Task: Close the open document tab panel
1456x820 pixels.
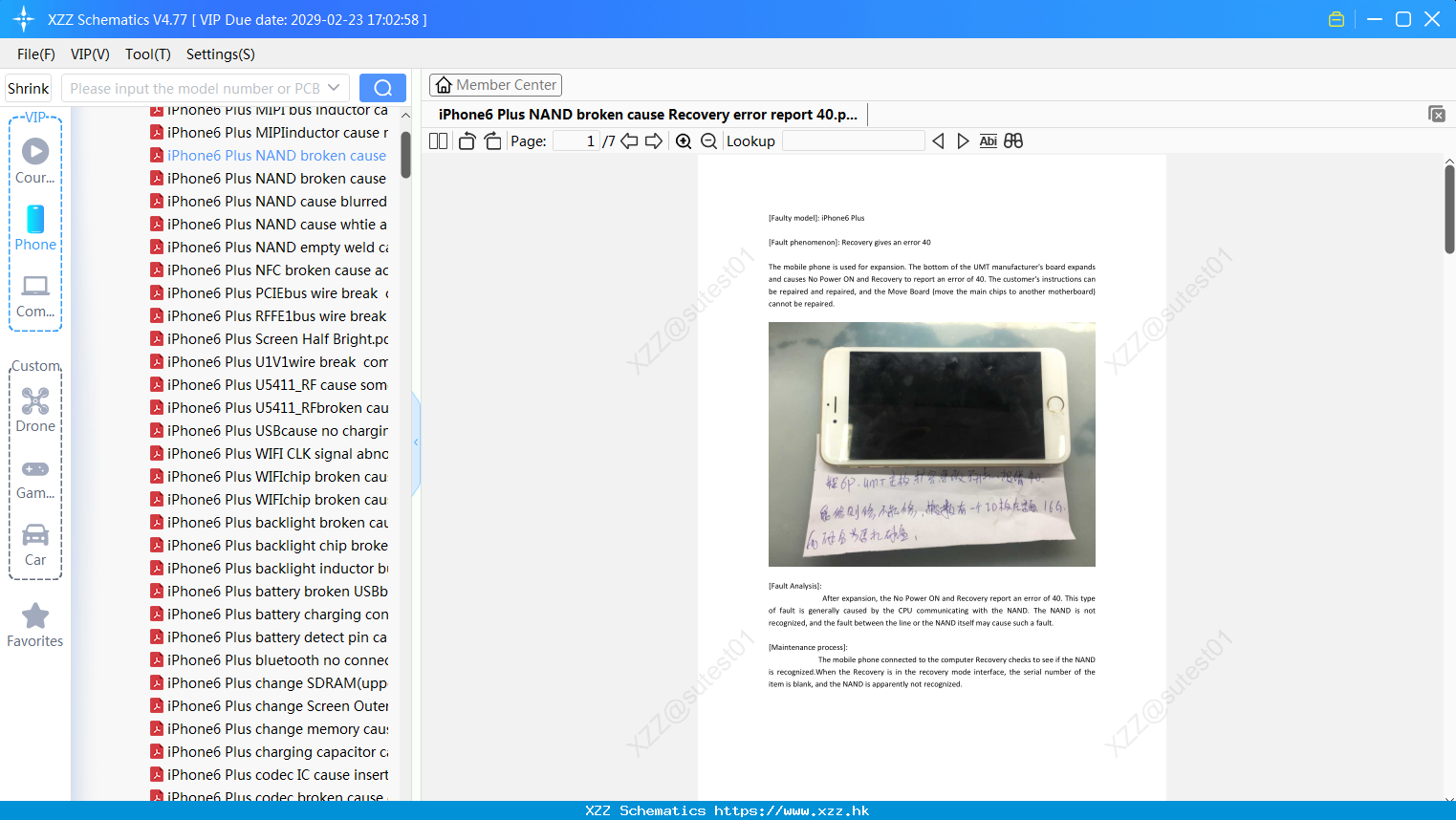Action: point(1436,114)
